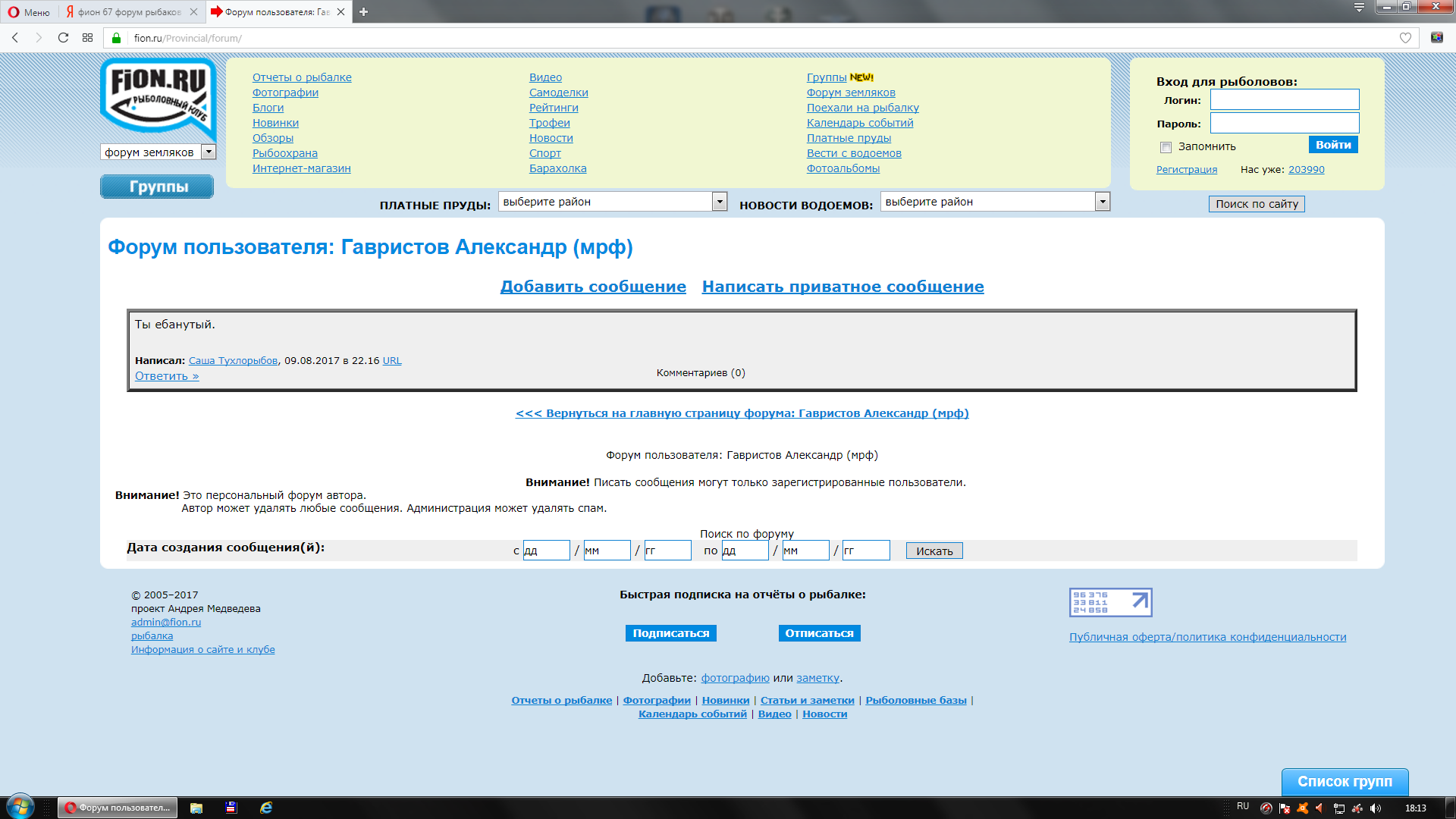This screenshot has height=819, width=1456.
Task: Open the Speed Dial start page grid
Action: (x=88, y=38)
